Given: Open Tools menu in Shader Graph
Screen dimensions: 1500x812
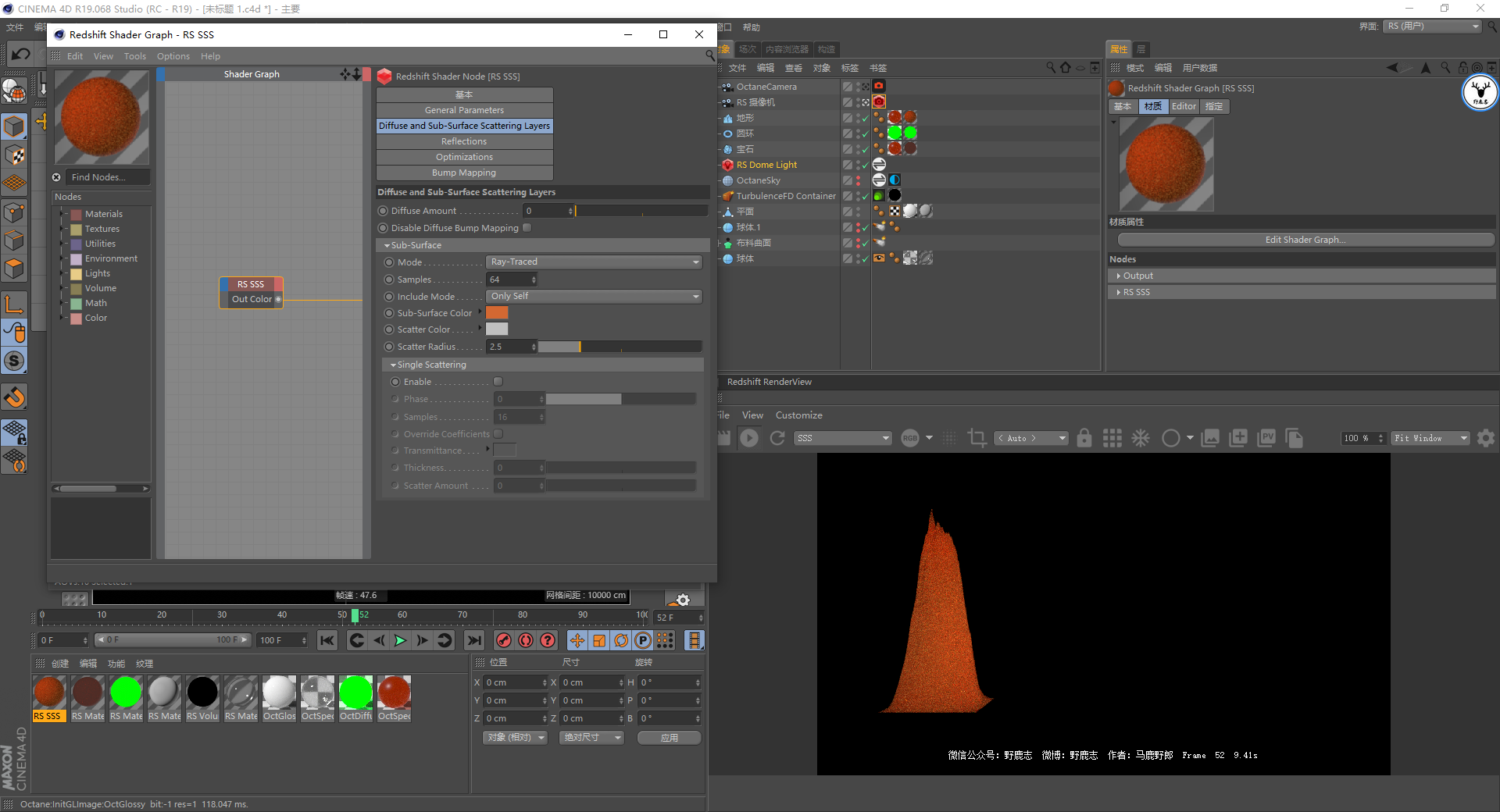Looking at the screenshot, I should 135,56.
